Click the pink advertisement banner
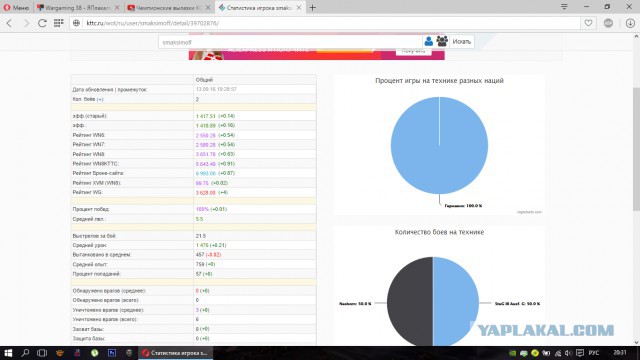The height and width of the screenshot is (360, 640). point(316,54)
